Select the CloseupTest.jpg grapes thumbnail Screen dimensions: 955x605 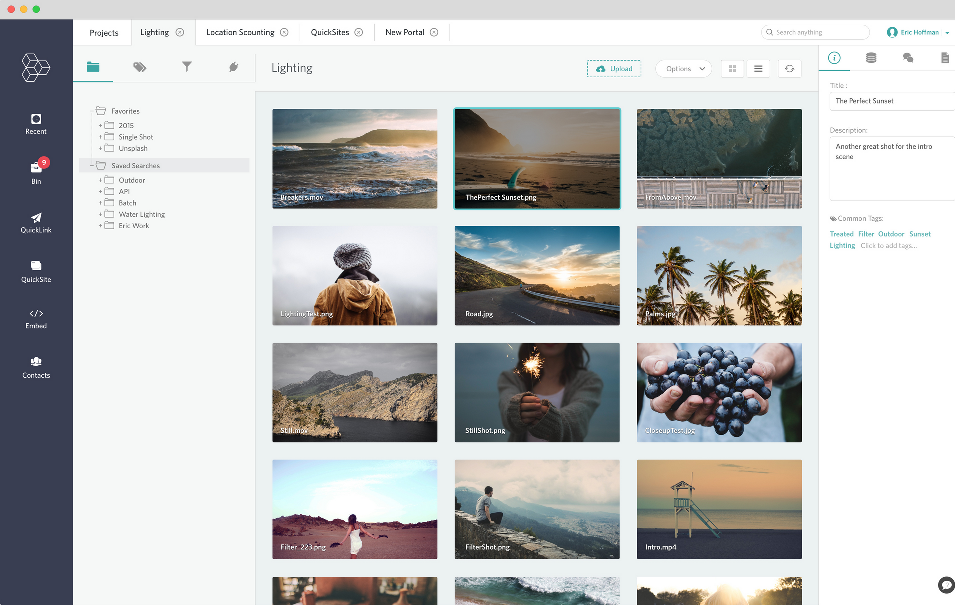coord(719,392)
